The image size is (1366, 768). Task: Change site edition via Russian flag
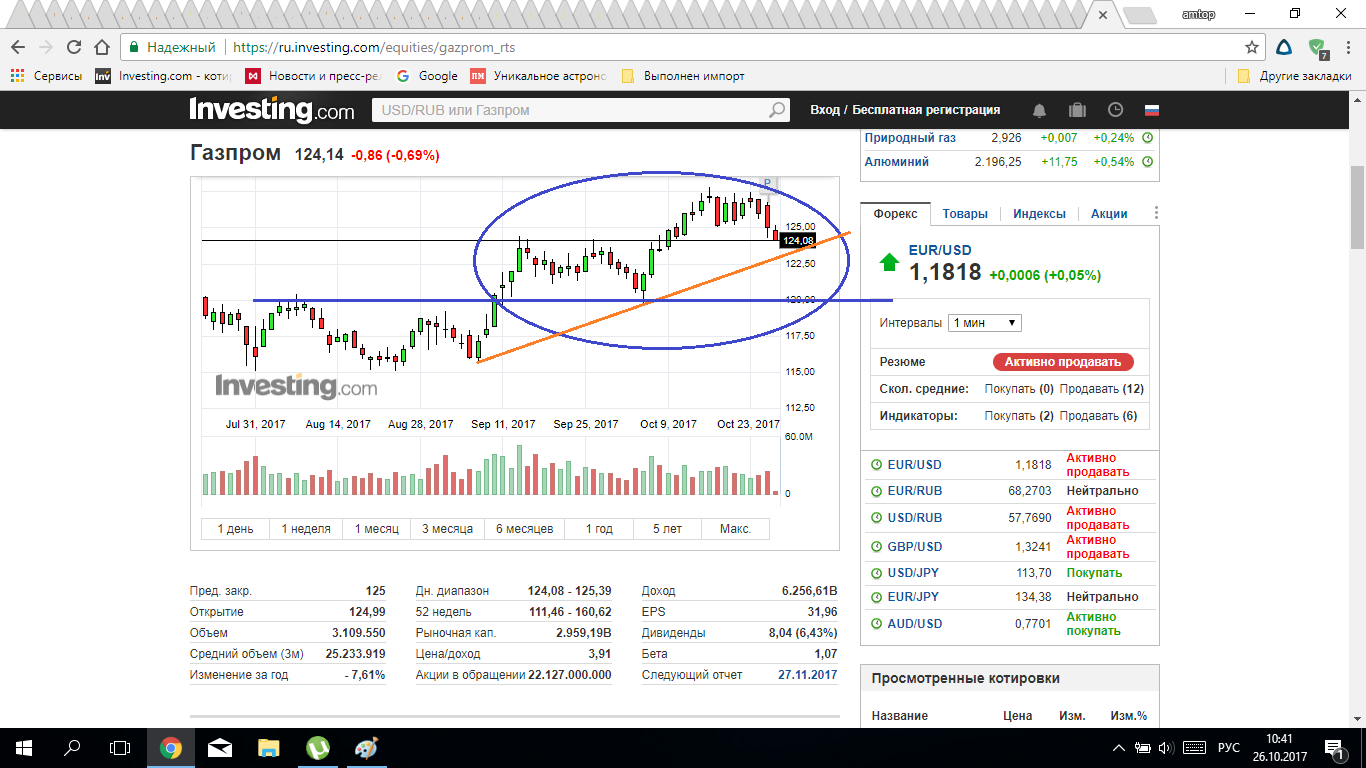coord(1152,110)
